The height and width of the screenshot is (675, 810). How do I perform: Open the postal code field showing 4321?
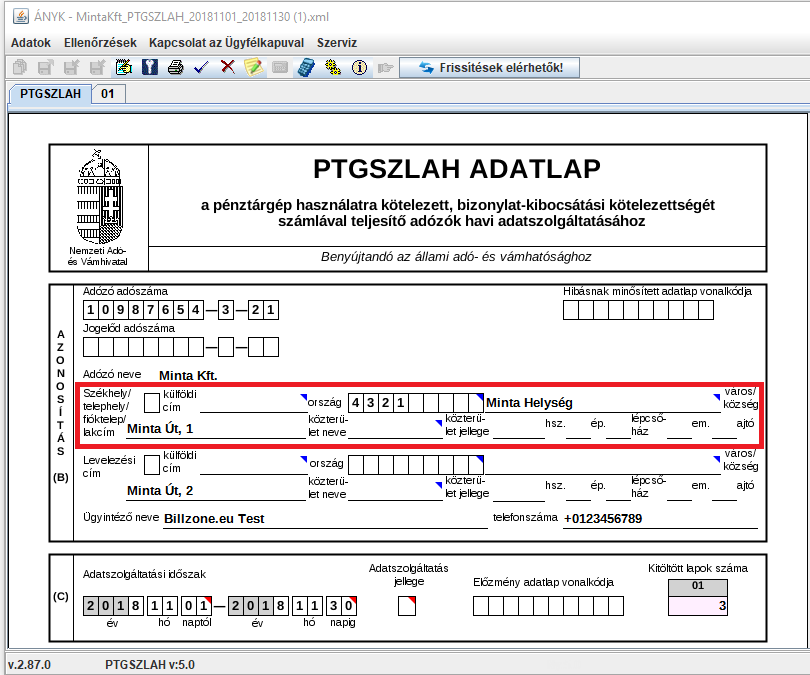[x=416, y=403]
